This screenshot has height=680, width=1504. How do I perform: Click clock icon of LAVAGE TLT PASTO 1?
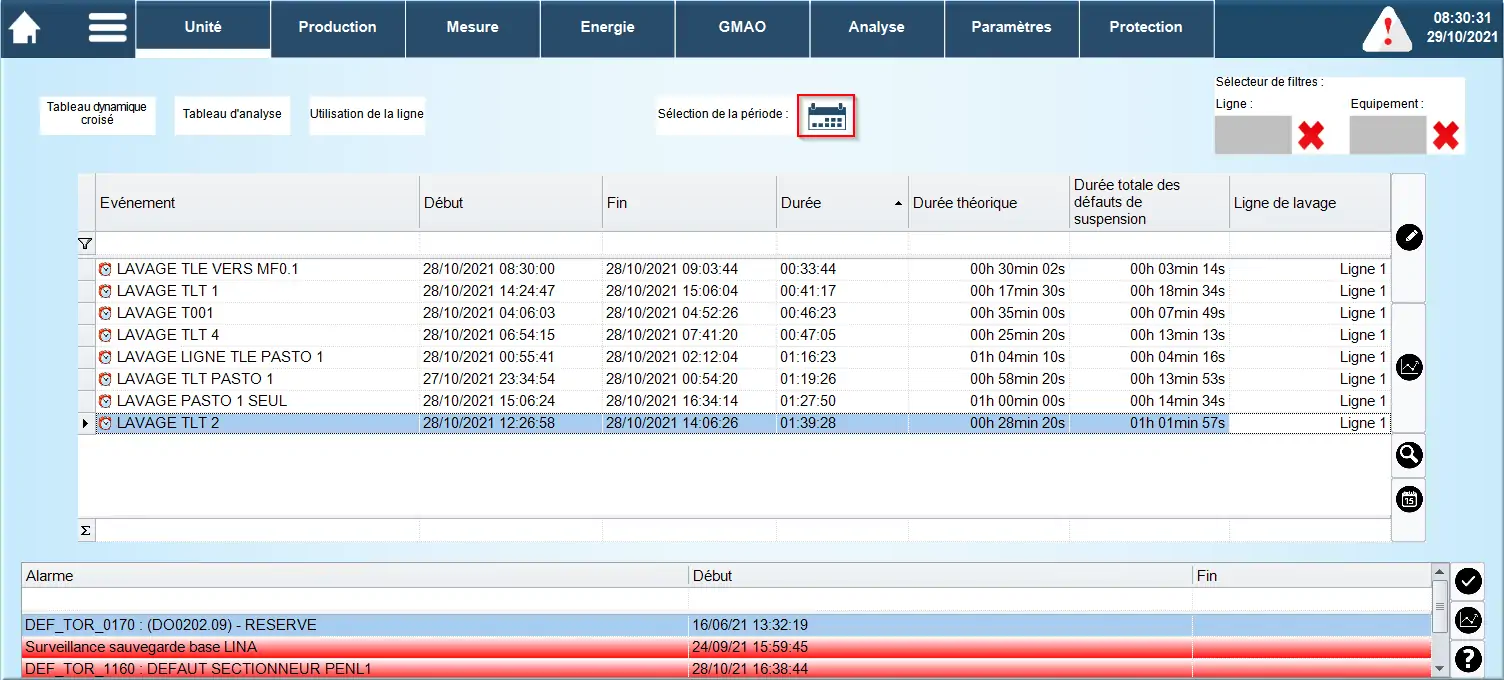[105, 379]
